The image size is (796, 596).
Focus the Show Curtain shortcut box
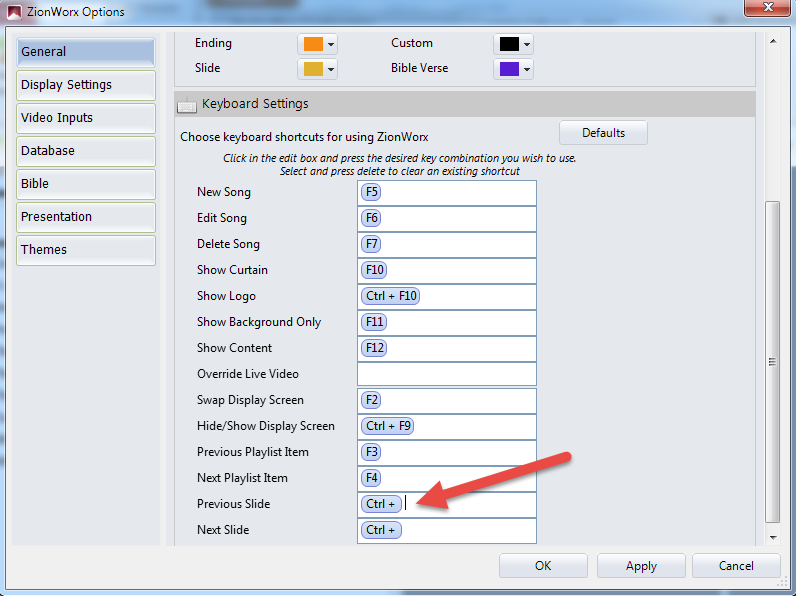[447, 271]
